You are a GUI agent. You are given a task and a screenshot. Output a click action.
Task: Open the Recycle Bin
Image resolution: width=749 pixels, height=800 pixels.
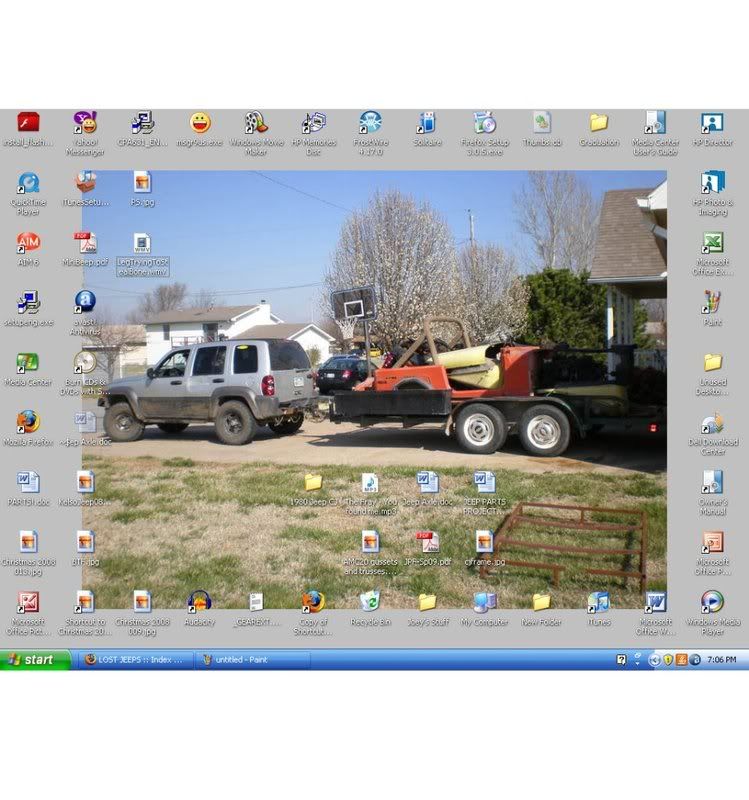pyautogui.click(x=370, y=603)
